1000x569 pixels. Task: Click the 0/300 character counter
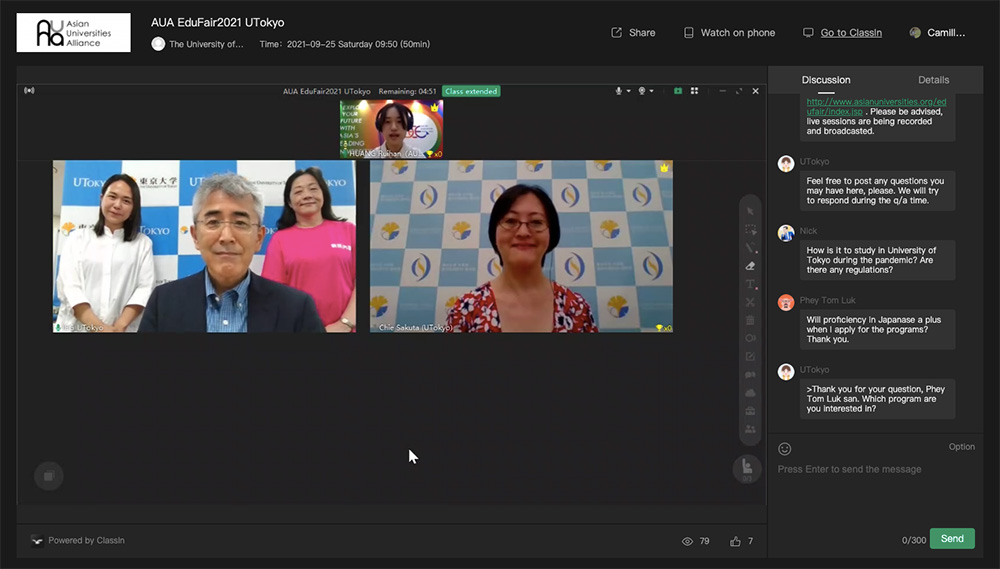click(x=913, y=540)
